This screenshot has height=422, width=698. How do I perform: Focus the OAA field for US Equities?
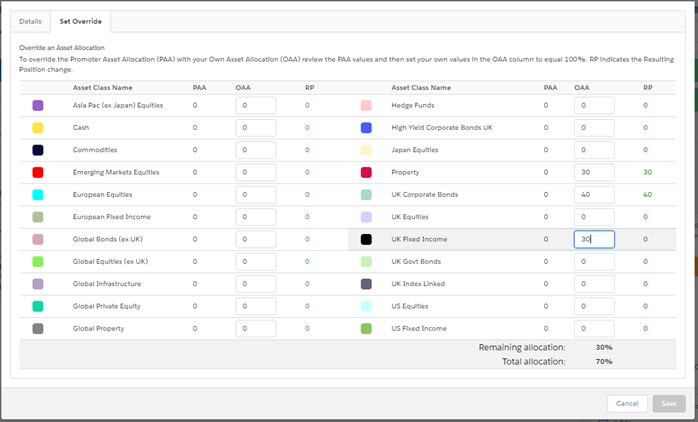tap(594, 306)
